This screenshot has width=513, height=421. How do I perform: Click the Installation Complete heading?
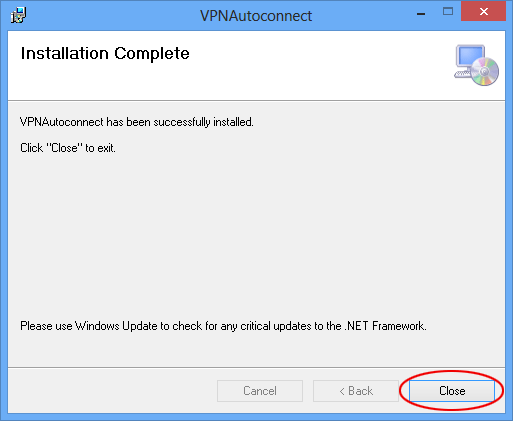click(x=105, y=53)
